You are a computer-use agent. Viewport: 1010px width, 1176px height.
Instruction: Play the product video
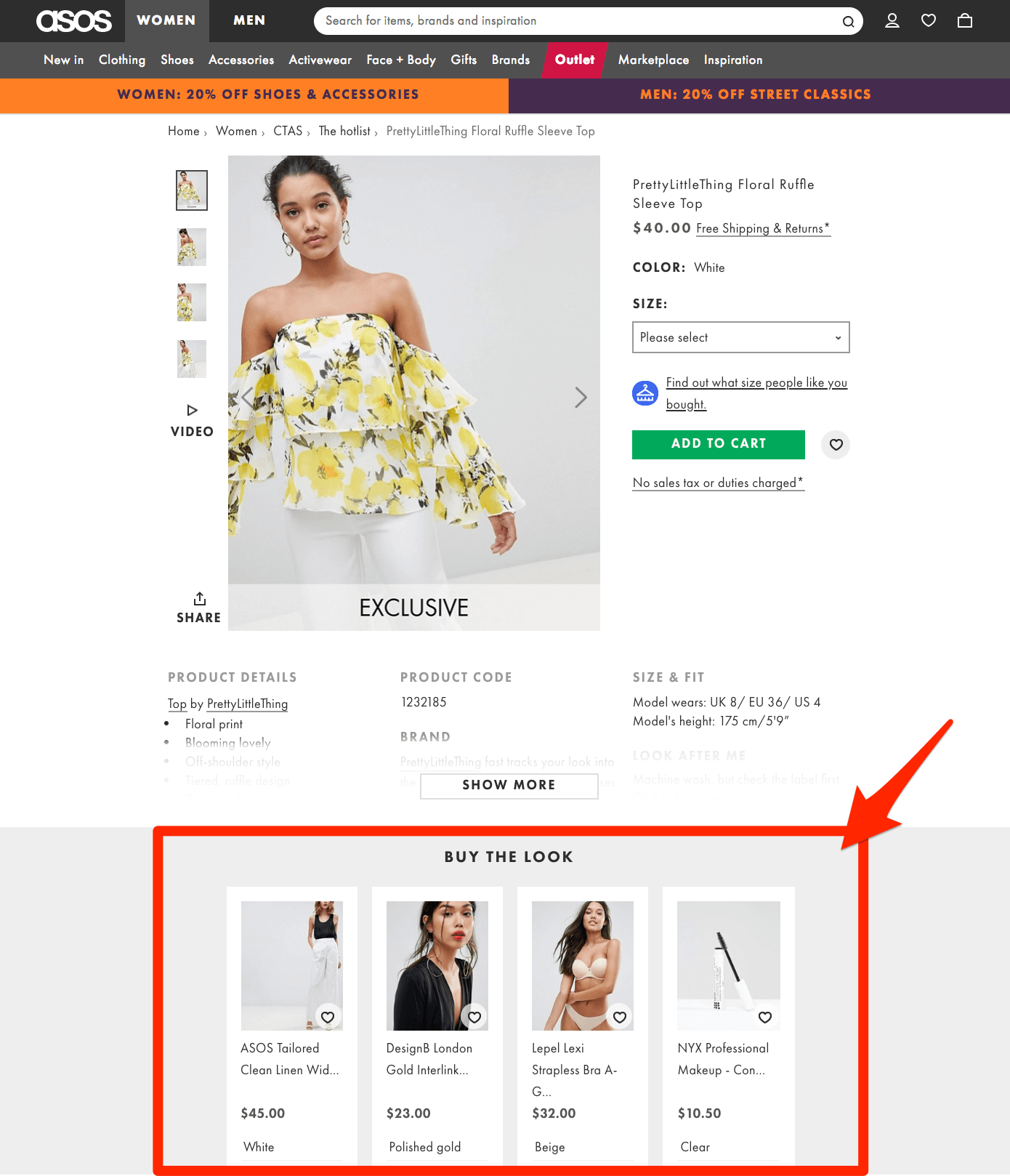(x=192, y=411)
